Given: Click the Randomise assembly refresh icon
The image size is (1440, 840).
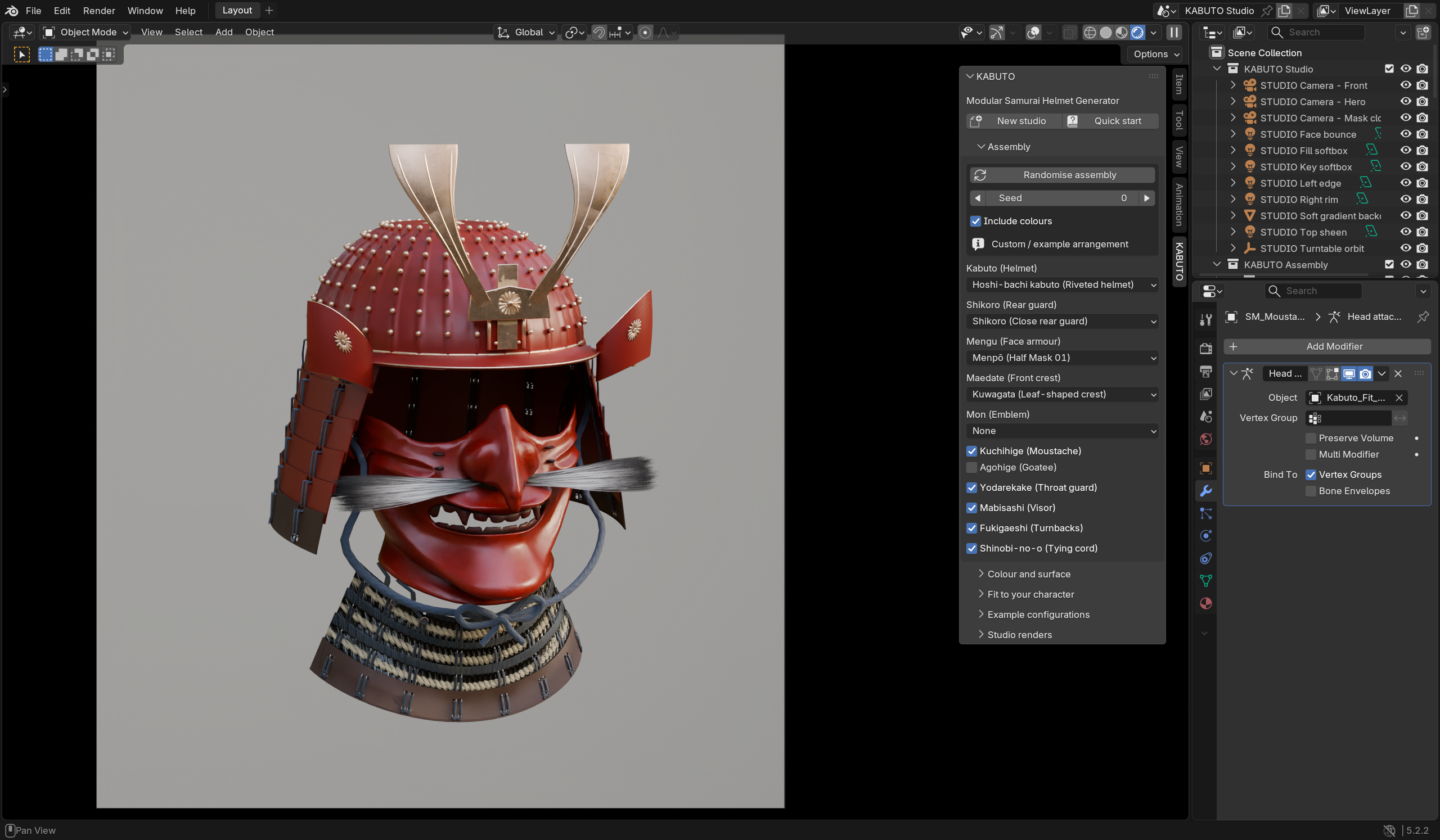Looking at the screenshot, I should coord(980,175).
